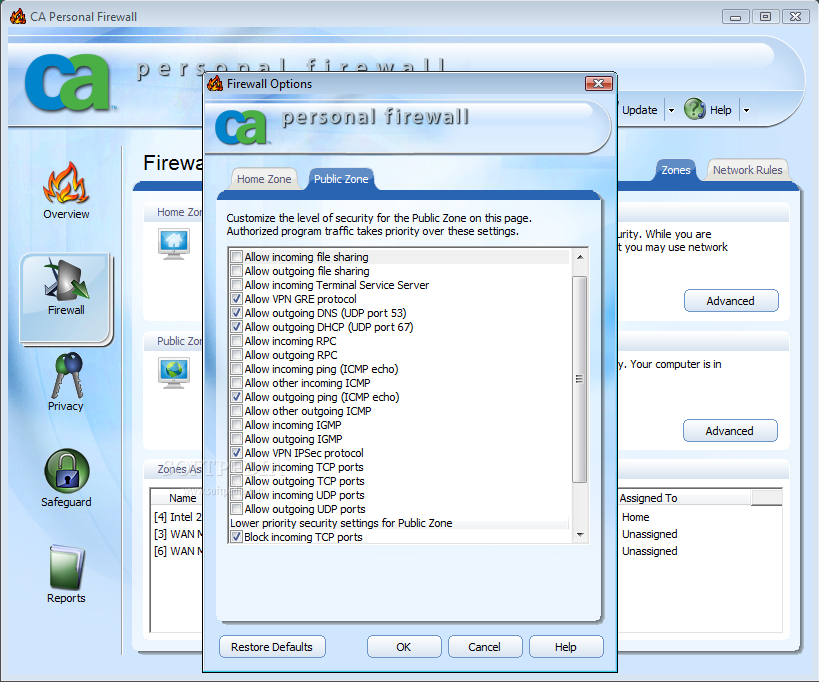Click the options list scroll up arrow
The height and width of the screenshot is (682, 819).
coord(580,257)
